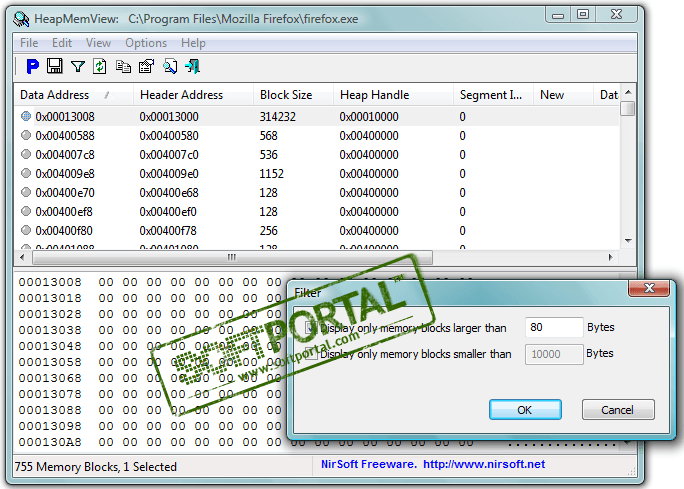This screenshot has width=684, height=489.
Task: Click OK in the Filter dialog
Action: click(x=525, y=410)
